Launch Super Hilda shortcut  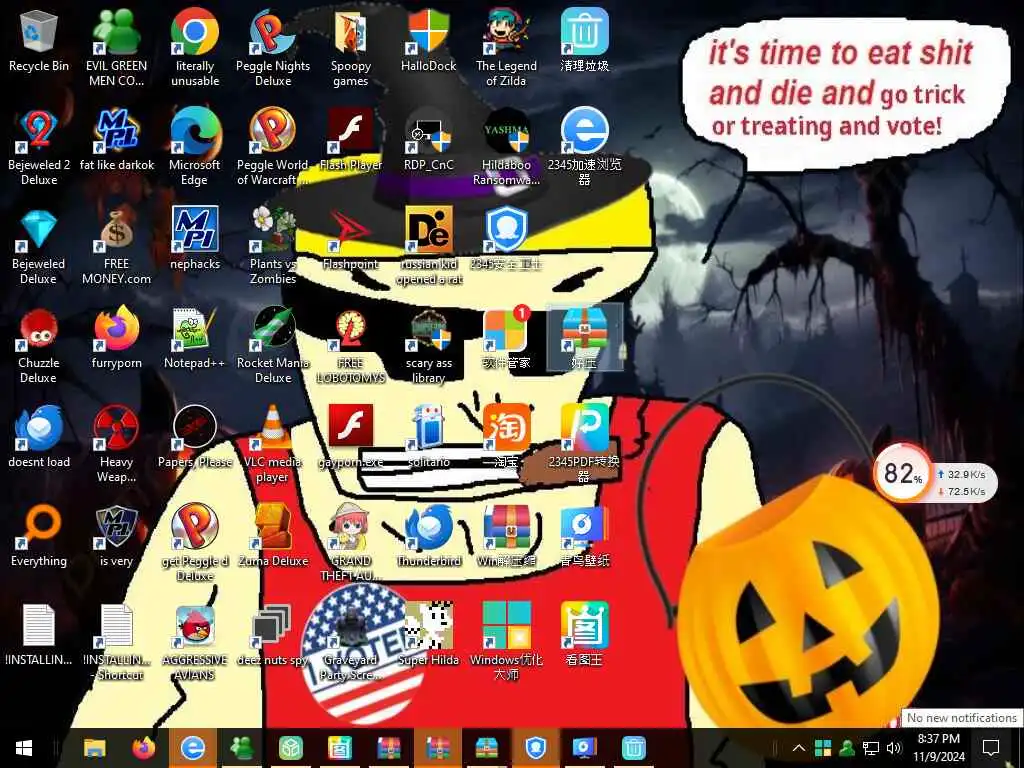428,635
